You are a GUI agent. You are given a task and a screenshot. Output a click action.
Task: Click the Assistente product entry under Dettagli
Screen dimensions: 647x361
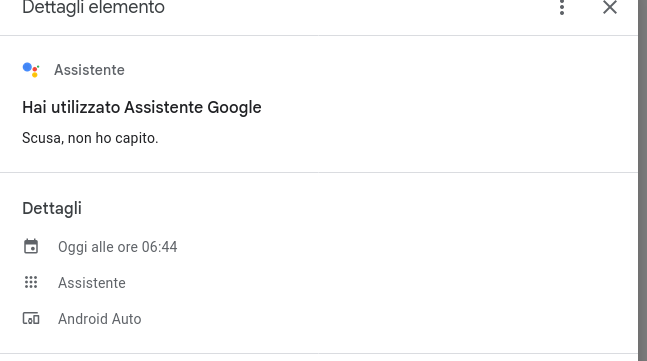click(92, 283)
